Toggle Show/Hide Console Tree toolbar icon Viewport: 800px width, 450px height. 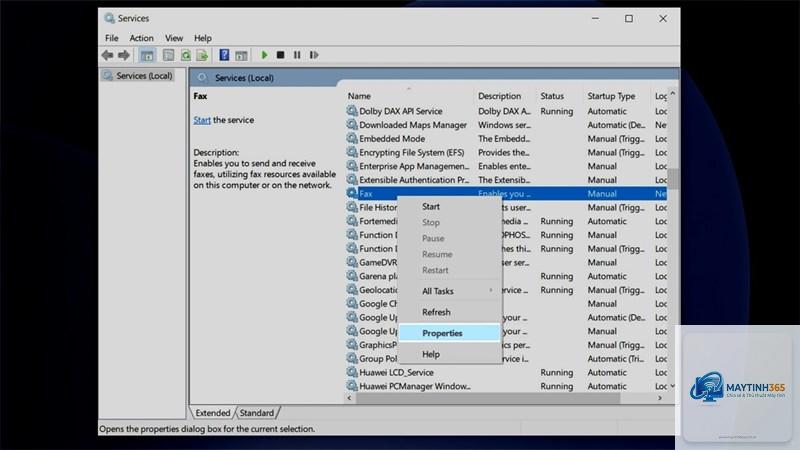[147, 55]
